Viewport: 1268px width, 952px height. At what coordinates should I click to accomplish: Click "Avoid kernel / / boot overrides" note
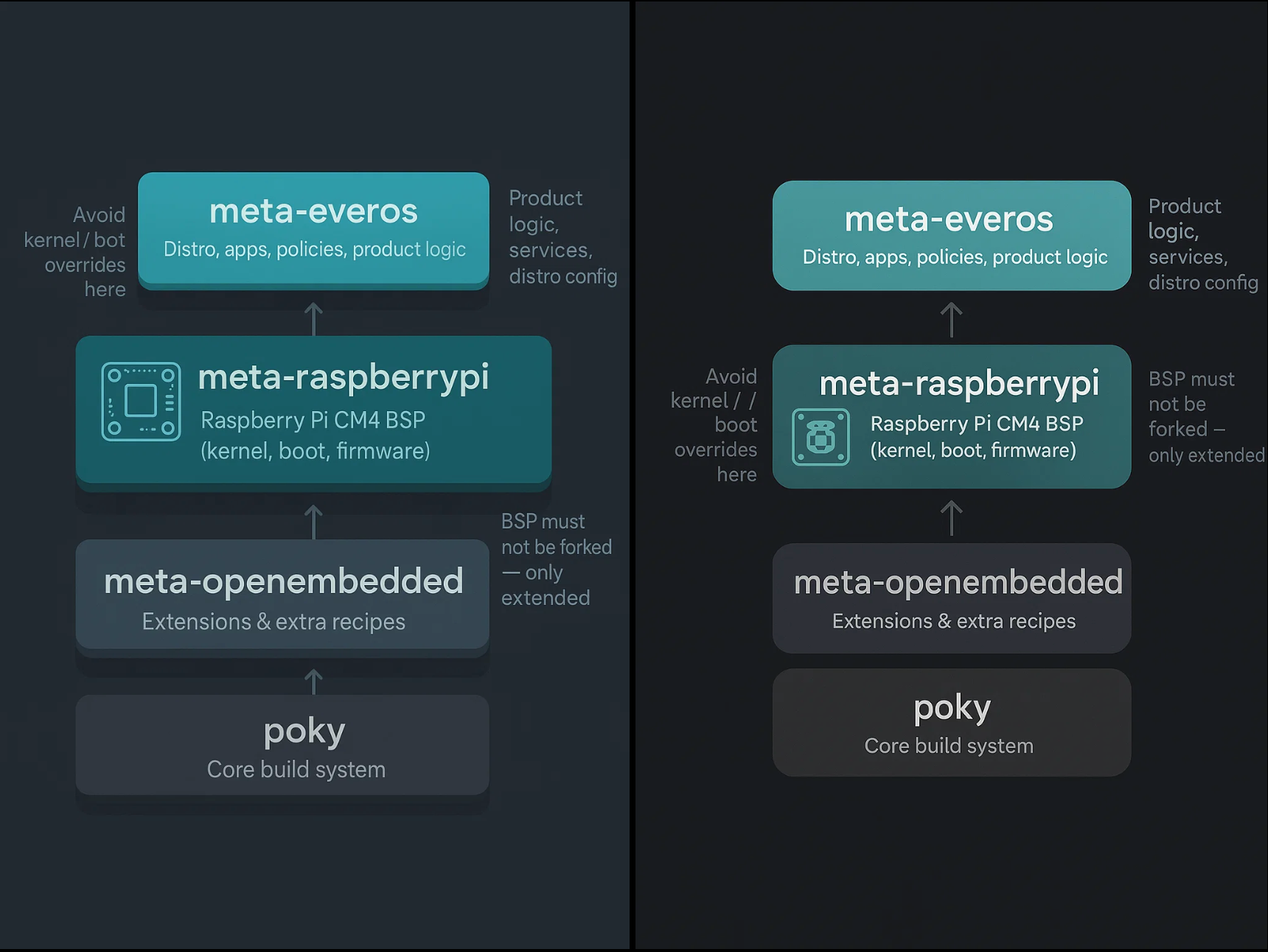click(x=715, y=425)
